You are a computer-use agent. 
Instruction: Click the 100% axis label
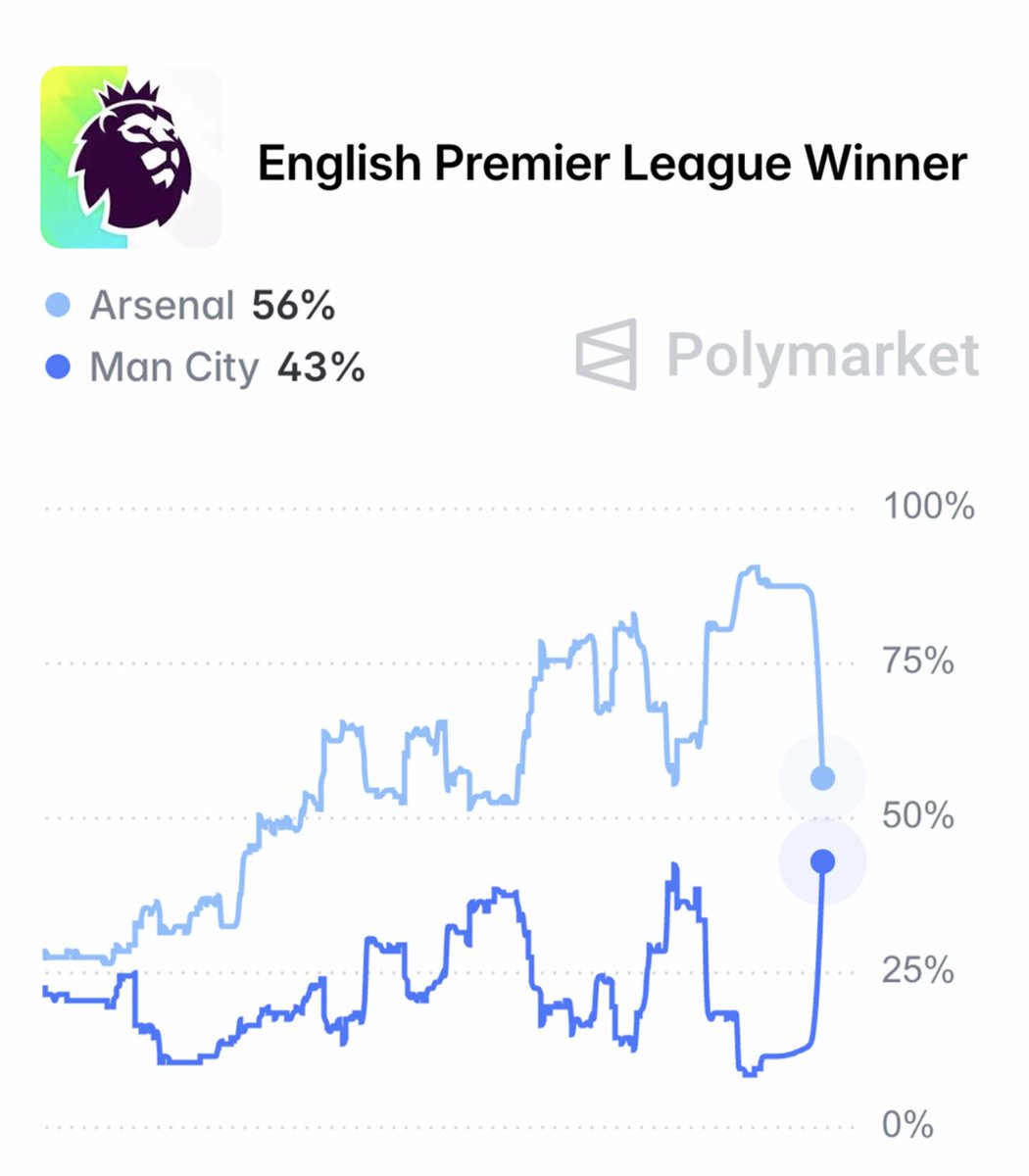(x=928, y=507)
